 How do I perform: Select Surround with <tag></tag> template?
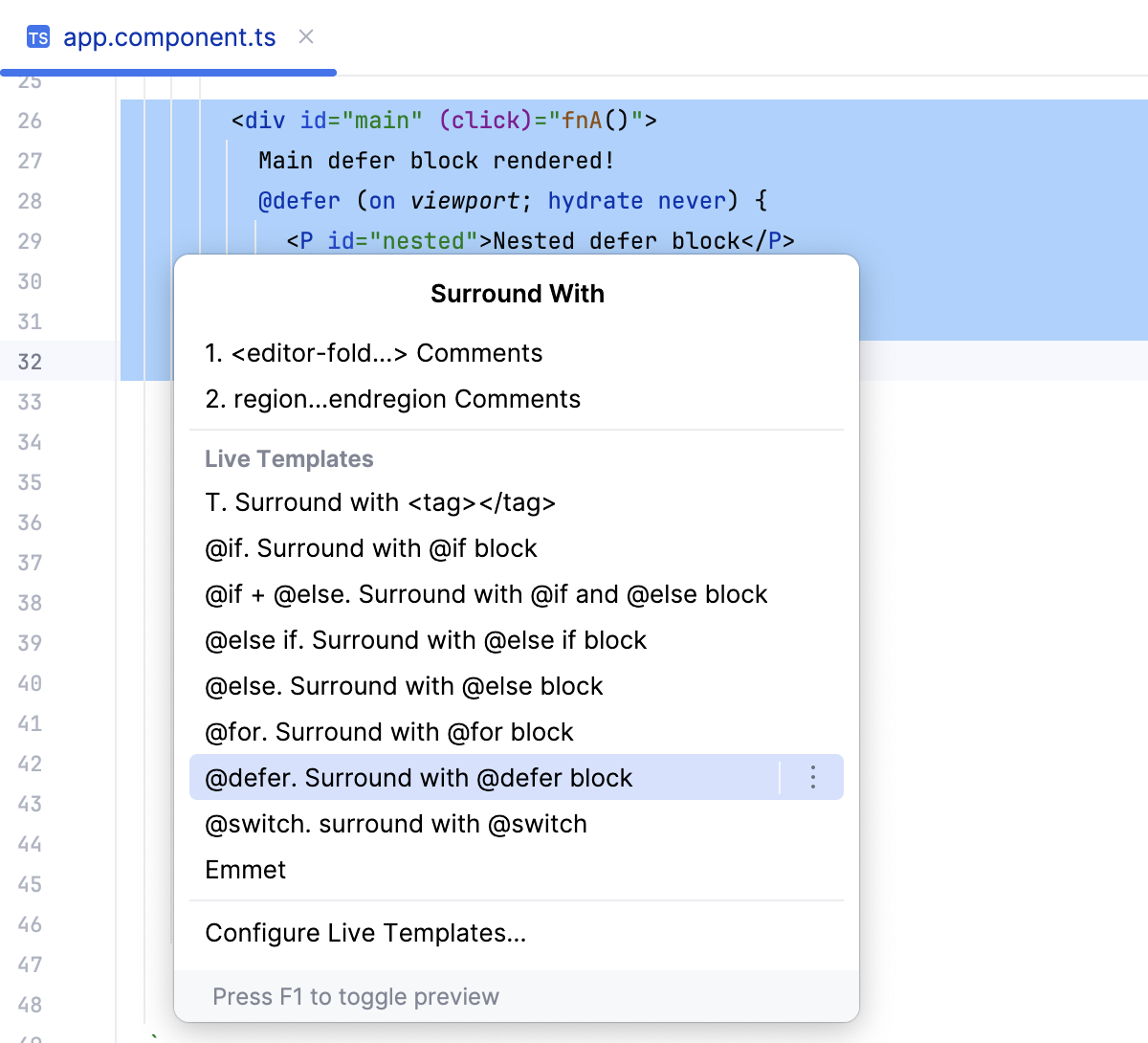tap(380, 501)
